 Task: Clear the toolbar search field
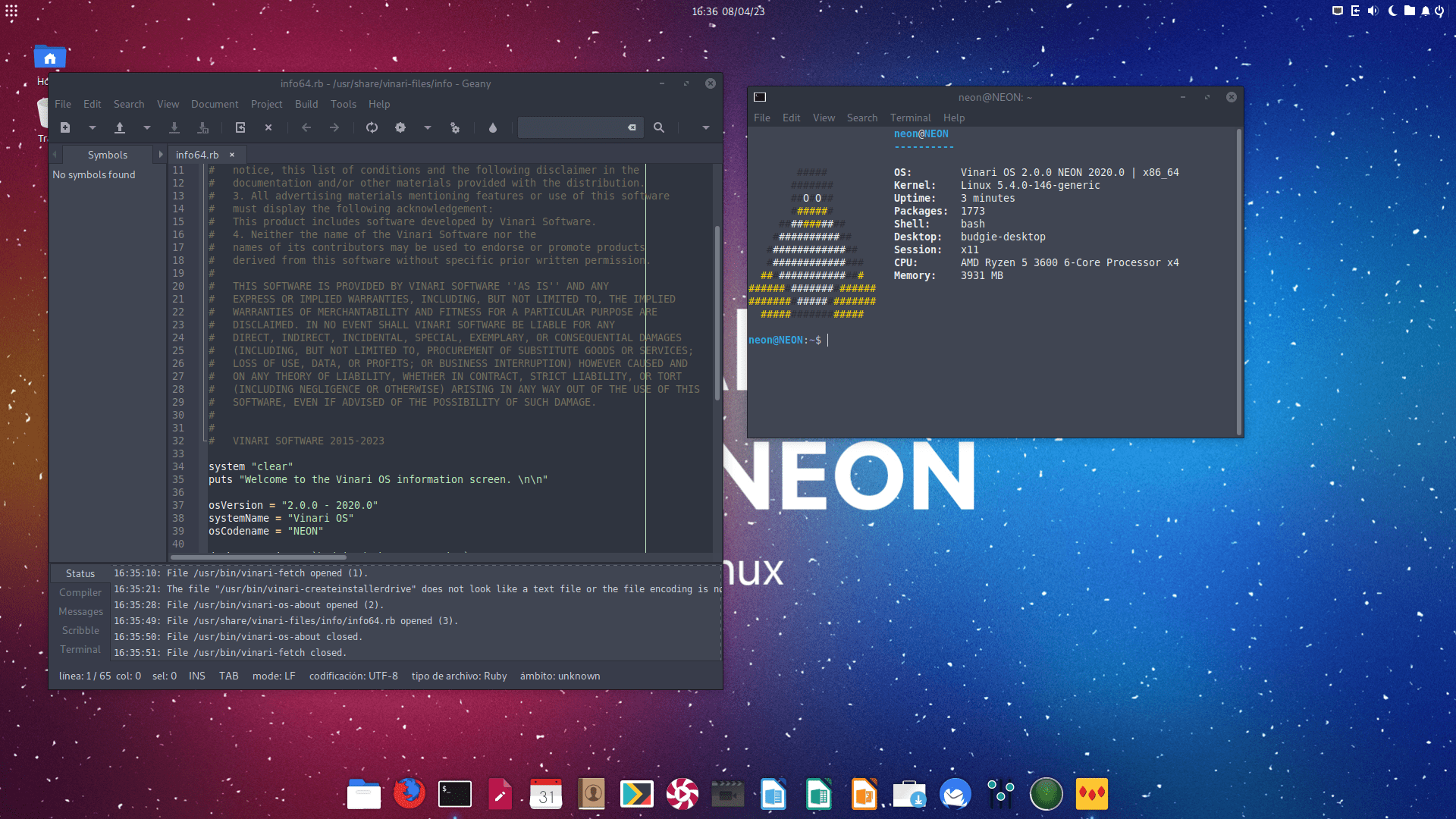[632, 127]
